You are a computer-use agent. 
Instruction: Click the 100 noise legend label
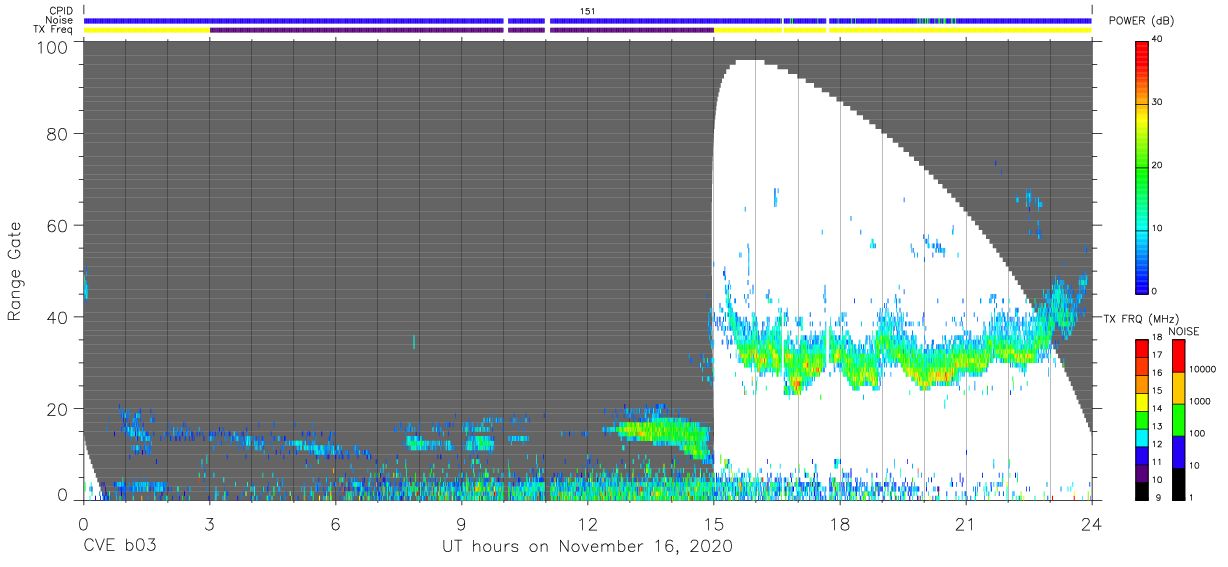pos(1198,433)
